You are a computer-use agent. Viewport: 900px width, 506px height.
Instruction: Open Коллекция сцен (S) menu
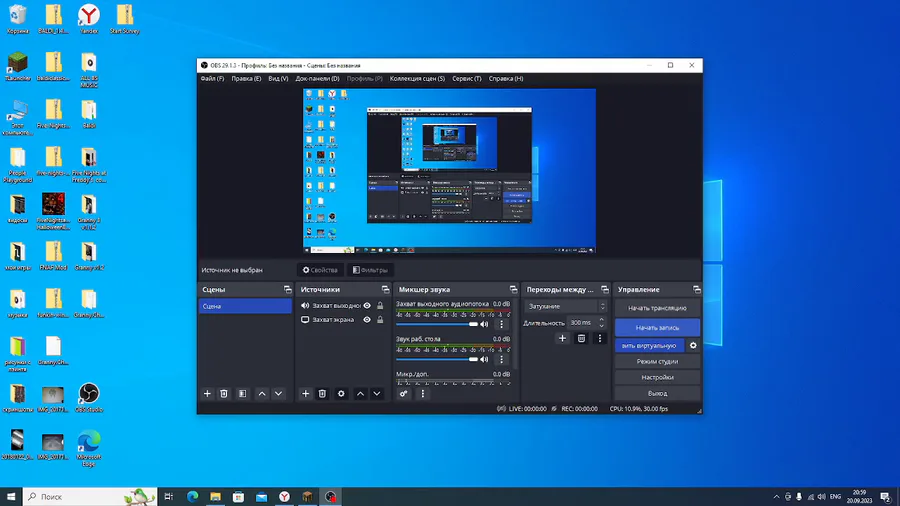pyautogui.click(x=417, y=79)
